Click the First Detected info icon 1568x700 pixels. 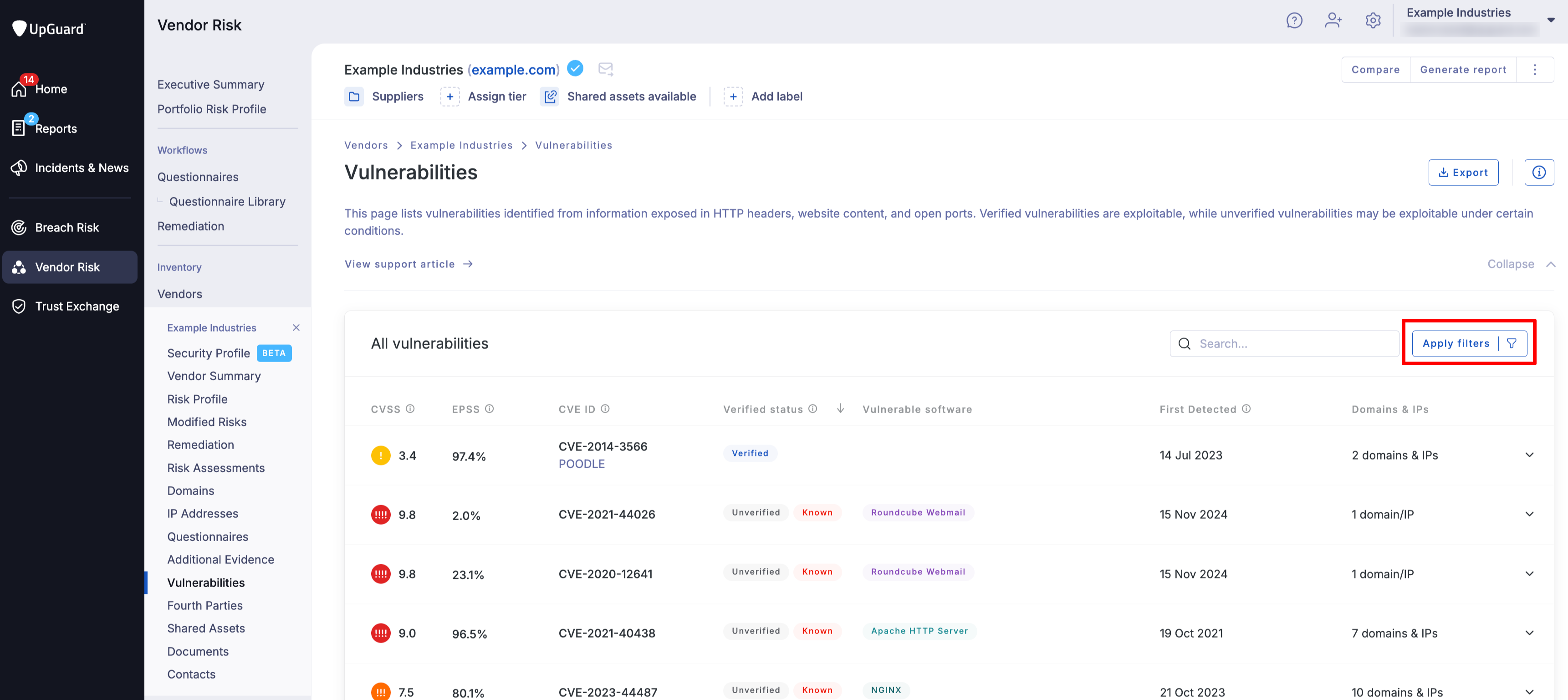(1246, 409)
